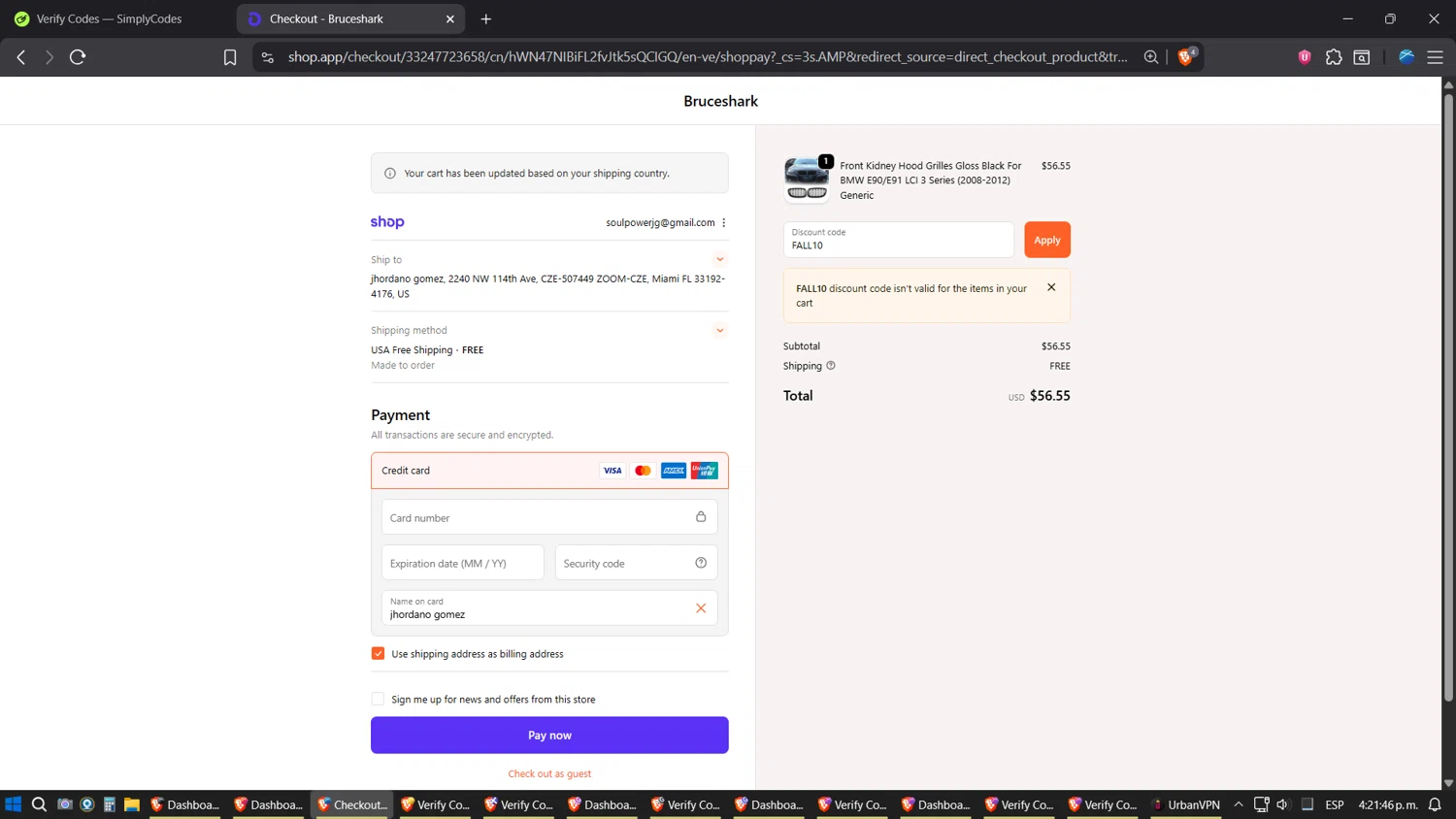Click the Apply discount button
Screen dimensions: 1456x819
pyautogui.click(x=1047, y=240)
